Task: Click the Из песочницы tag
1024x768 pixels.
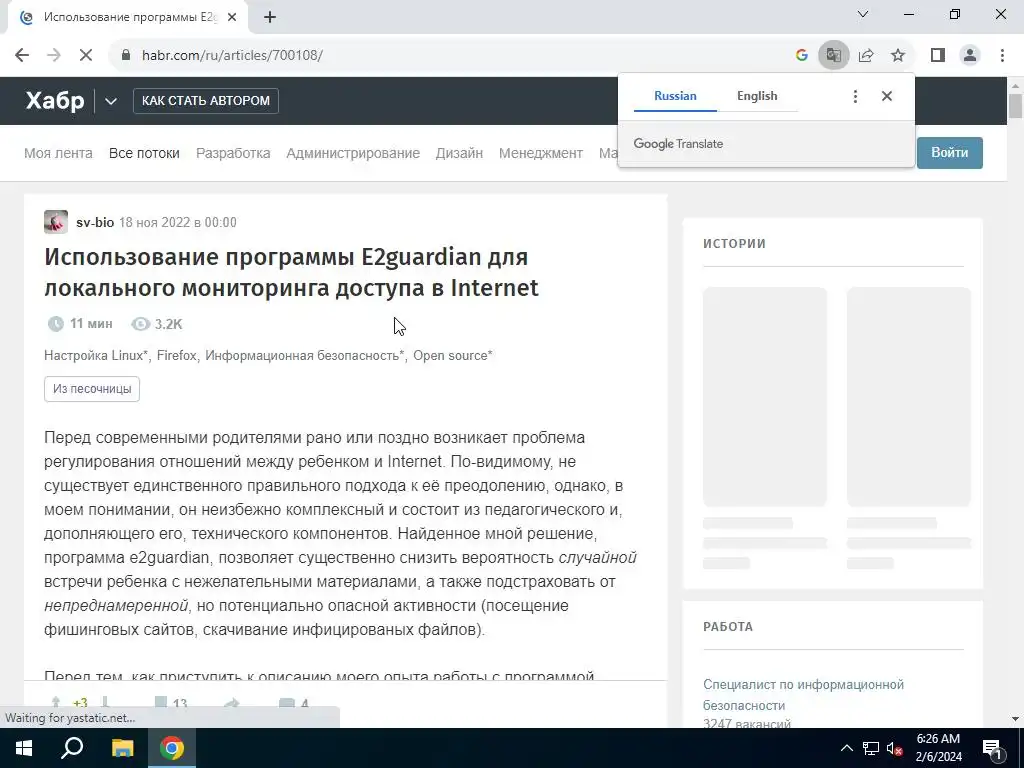Action: tap(92, 389)
